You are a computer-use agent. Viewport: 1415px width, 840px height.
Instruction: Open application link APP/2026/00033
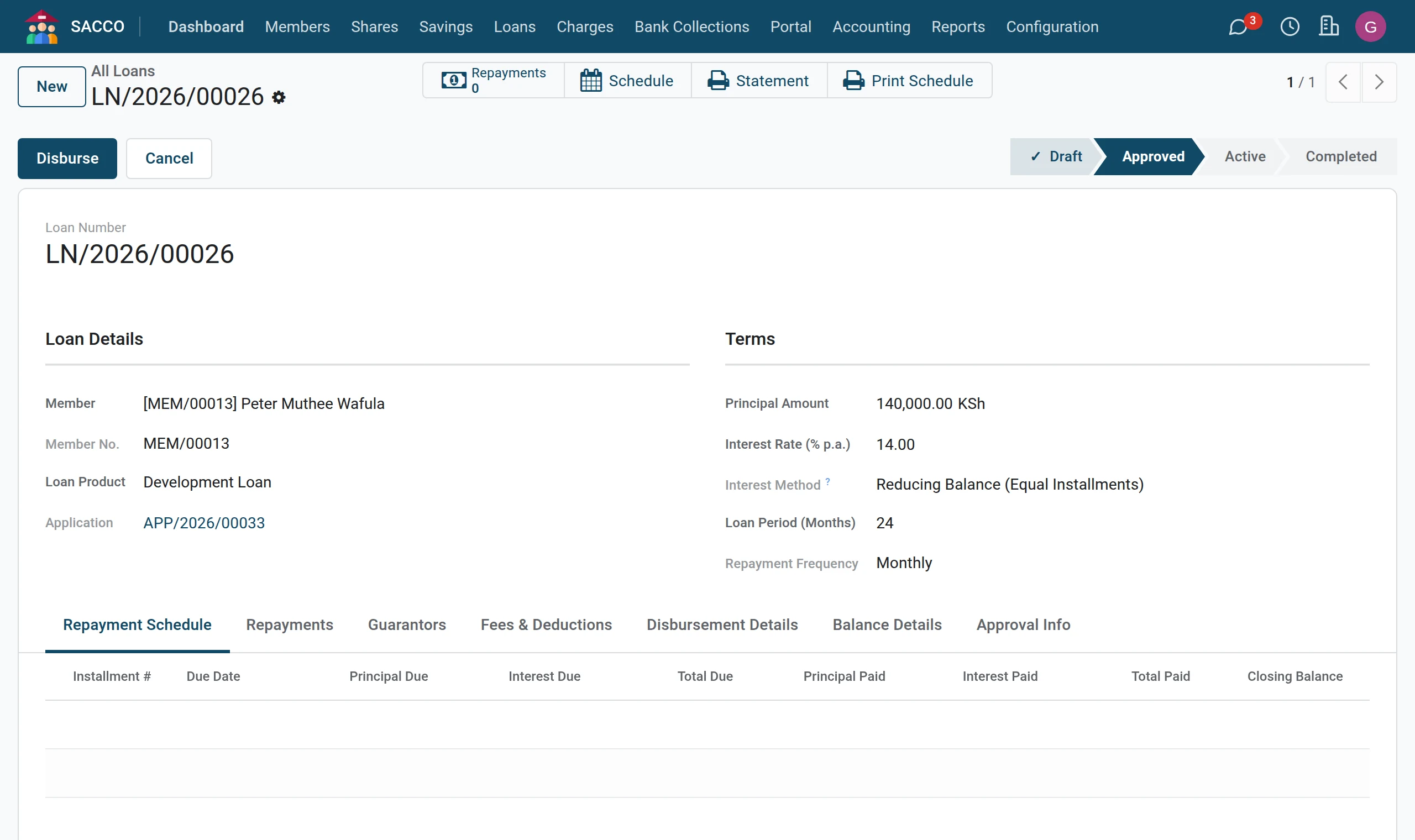click(204, 522)
